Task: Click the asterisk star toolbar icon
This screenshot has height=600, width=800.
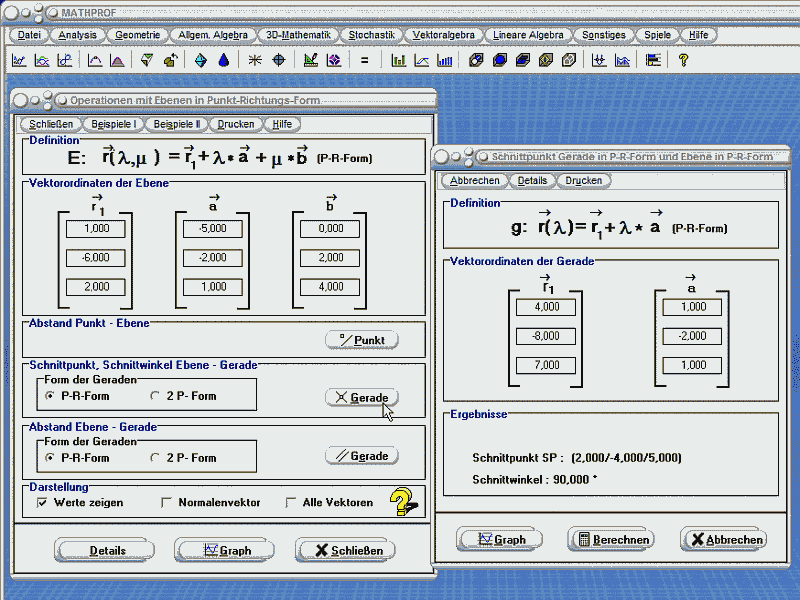Action: (x=255, y=60)
